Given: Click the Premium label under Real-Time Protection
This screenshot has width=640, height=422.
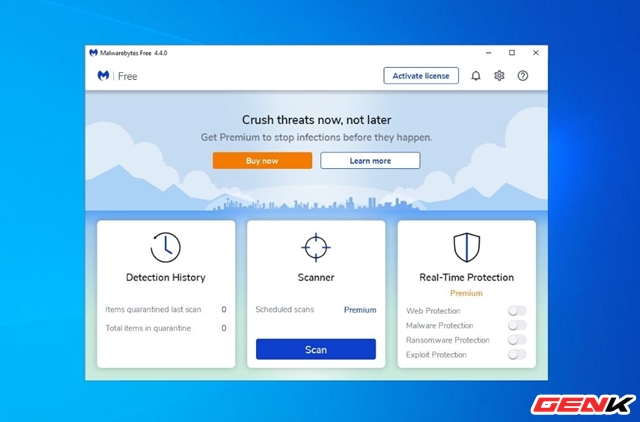Looking at the screenshot, I should click(466, 293).
